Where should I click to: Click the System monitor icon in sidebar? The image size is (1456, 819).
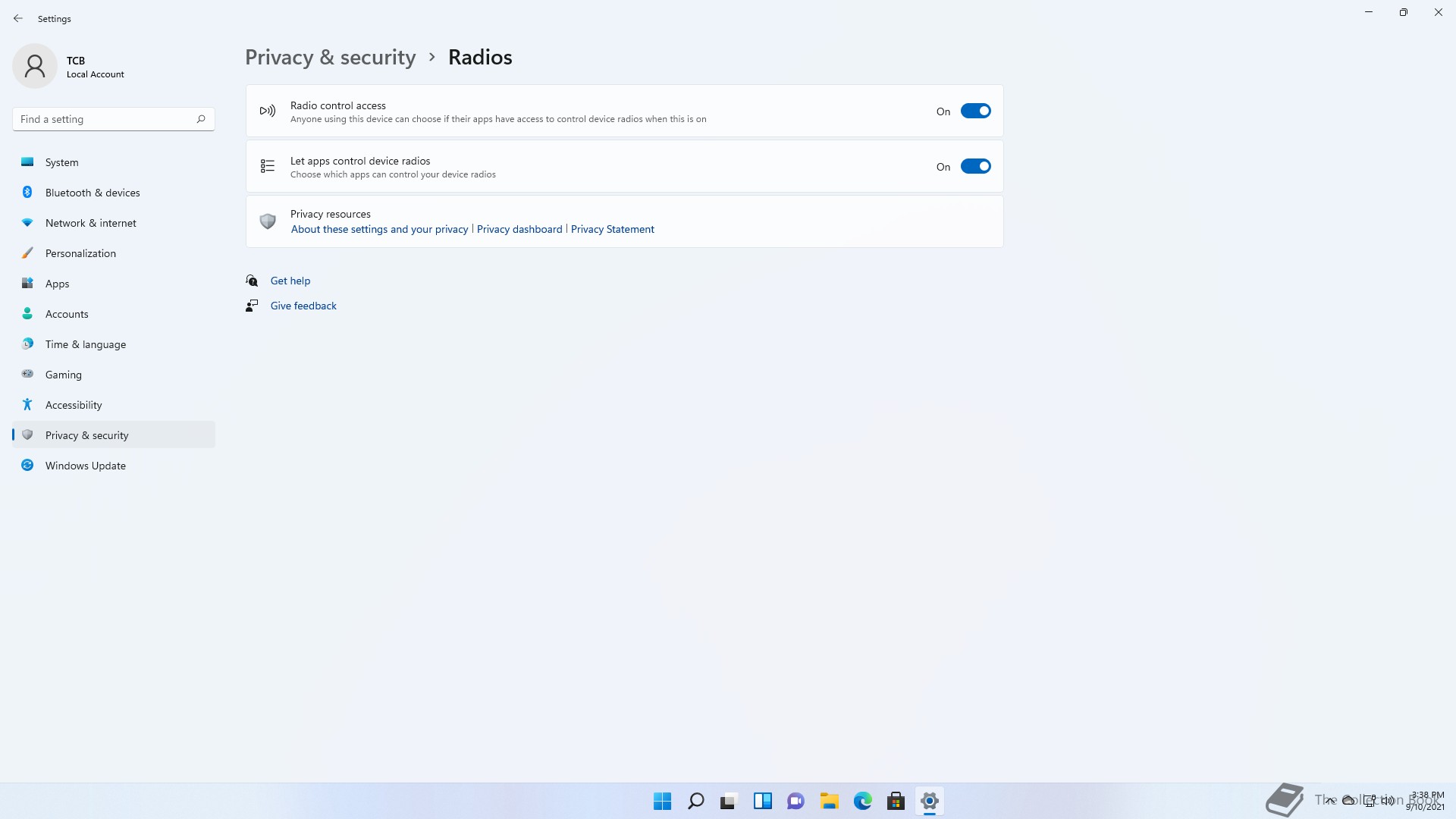point(27,162)
